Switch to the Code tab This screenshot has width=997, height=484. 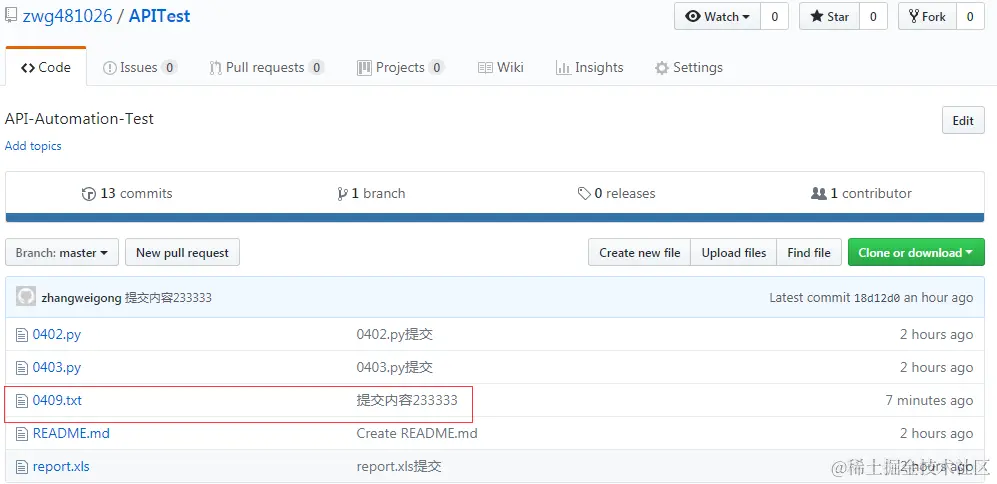click(x=46, y=67)
